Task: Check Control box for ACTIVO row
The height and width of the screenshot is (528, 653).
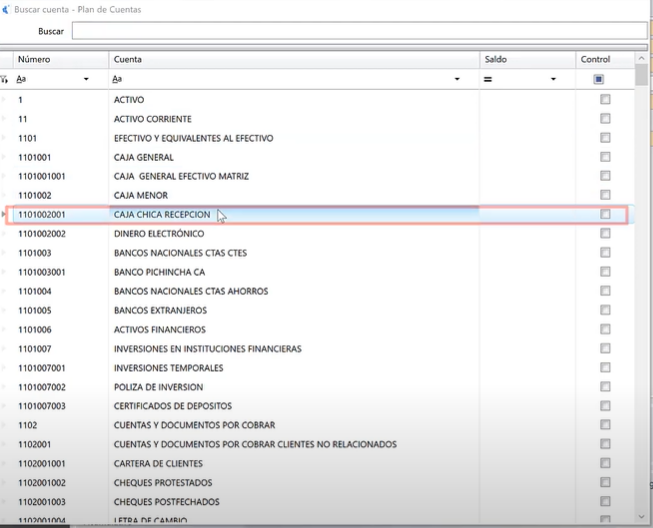Action: [605, 99]
